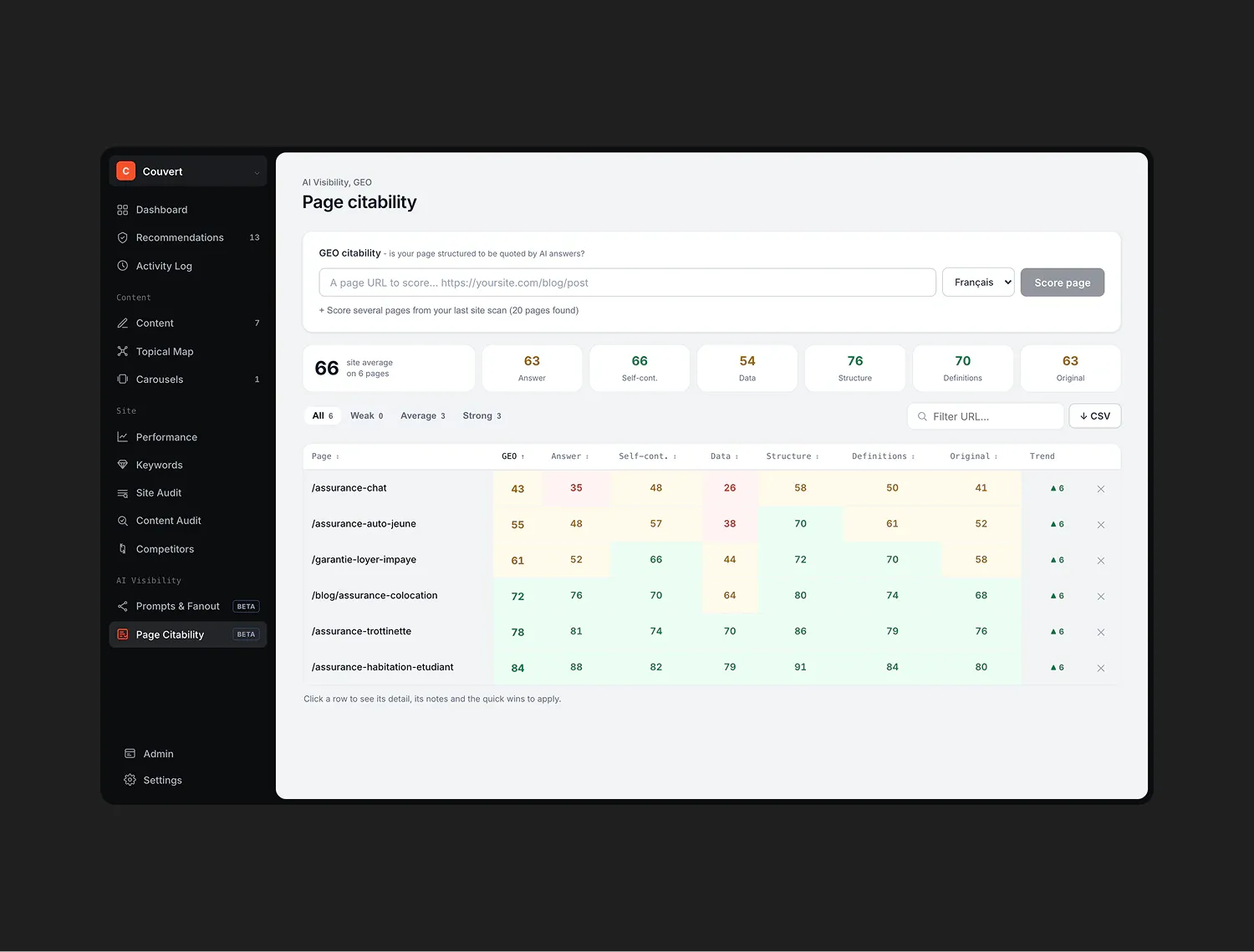The height and width of the screenshot is (952, 1254).
Task: Select the Weak filter tab
Action: 367,415
